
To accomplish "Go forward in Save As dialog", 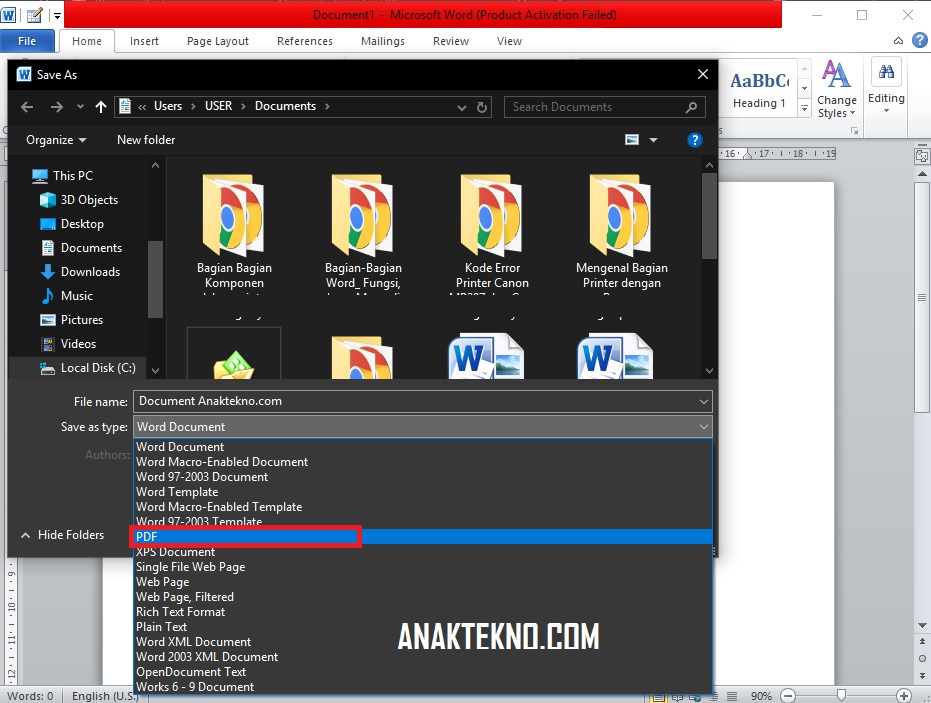I will pos(56,107).
